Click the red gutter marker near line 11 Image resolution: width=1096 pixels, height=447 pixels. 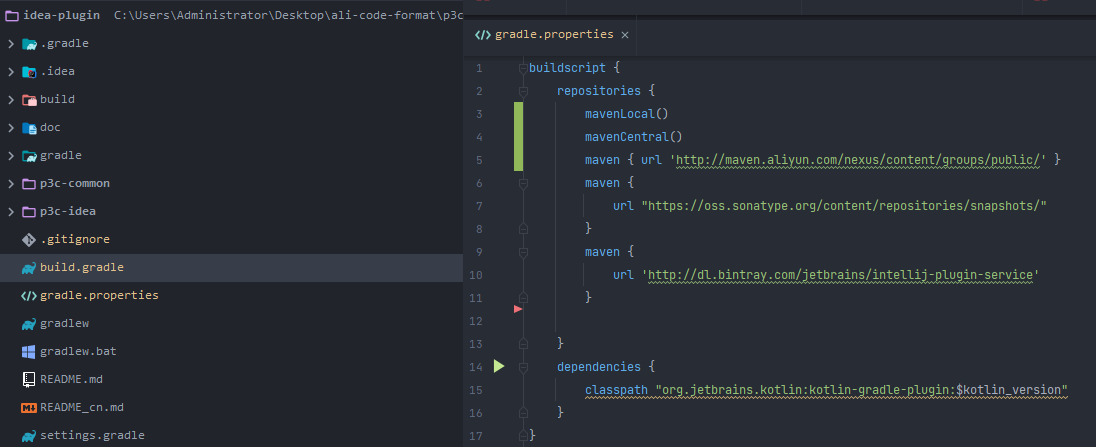(x=518, y=309)
